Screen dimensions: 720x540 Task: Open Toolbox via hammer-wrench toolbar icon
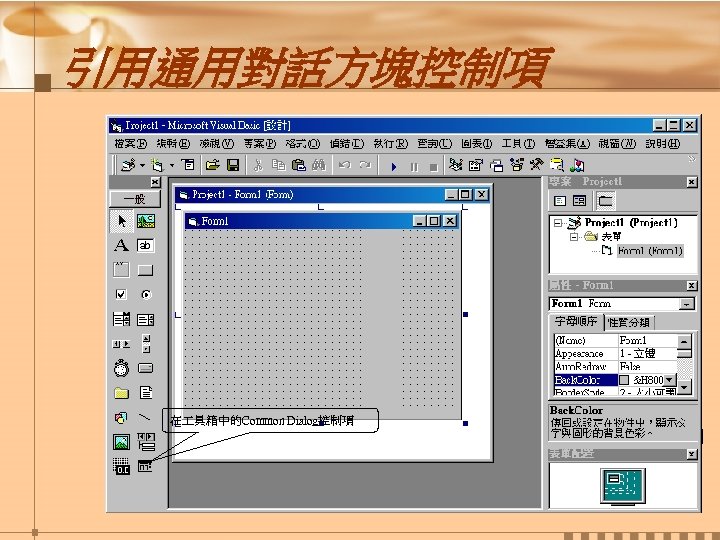pos(537,164)
